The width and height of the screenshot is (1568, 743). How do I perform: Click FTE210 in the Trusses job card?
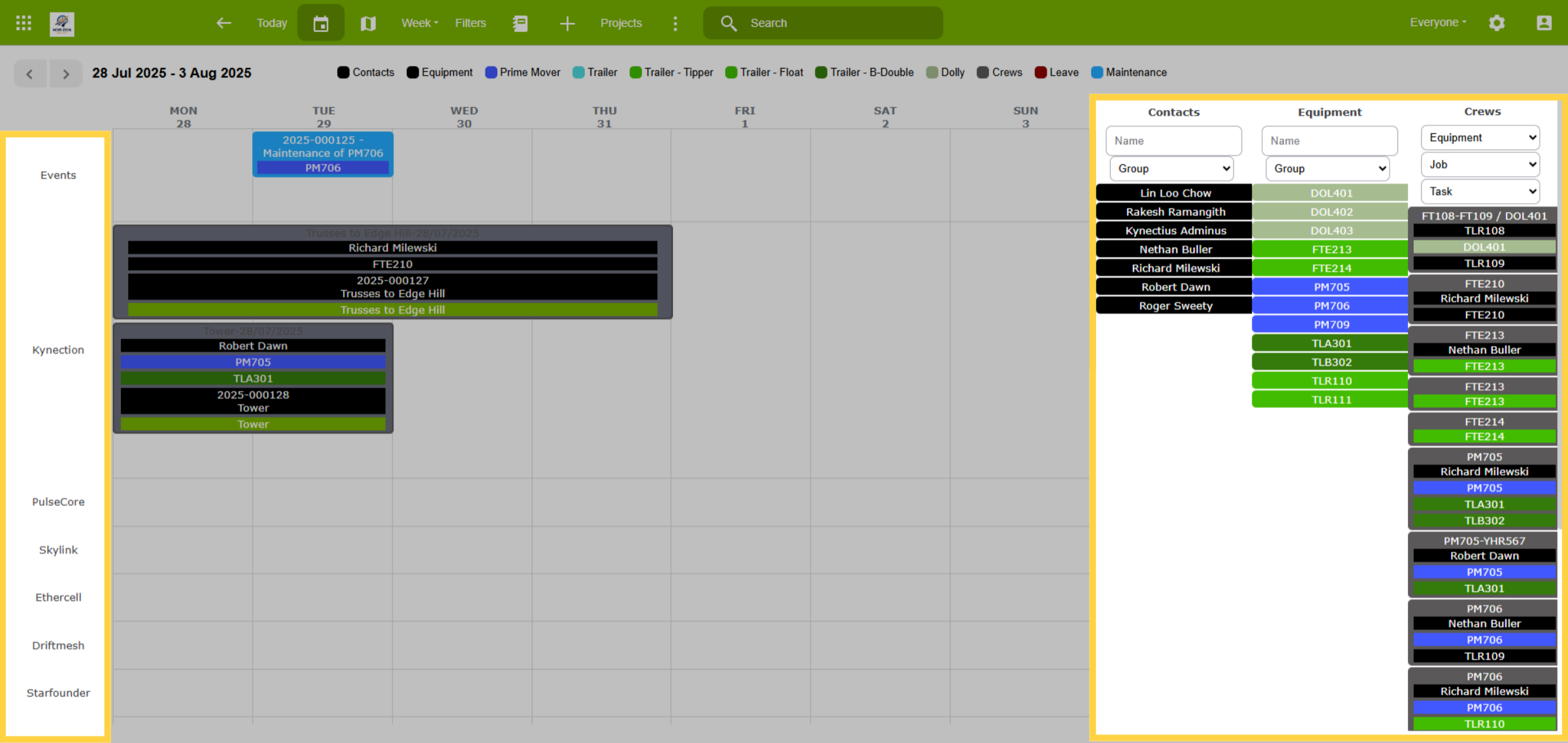click(393, 264)
